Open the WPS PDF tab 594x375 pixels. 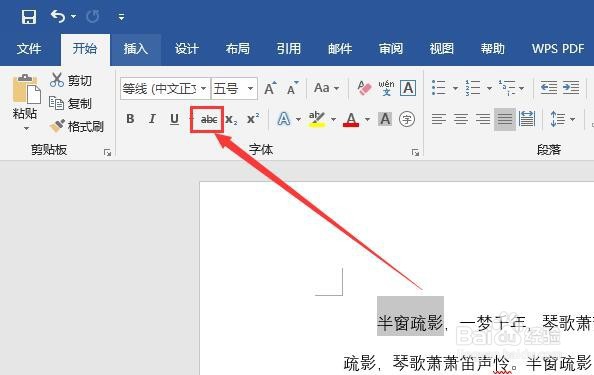[558, 48]
